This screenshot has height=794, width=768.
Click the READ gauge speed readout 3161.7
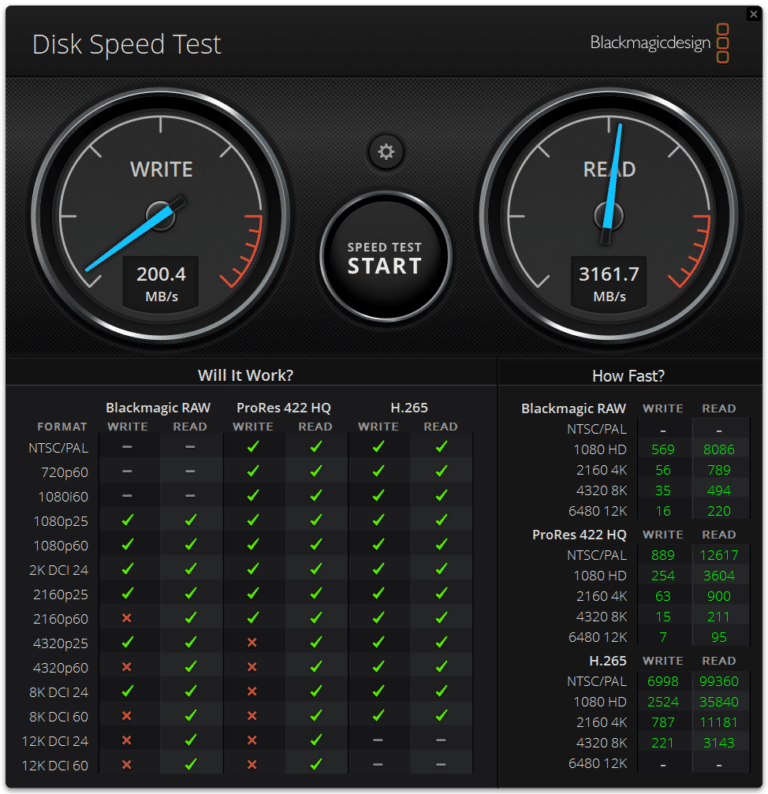point(609,274)
